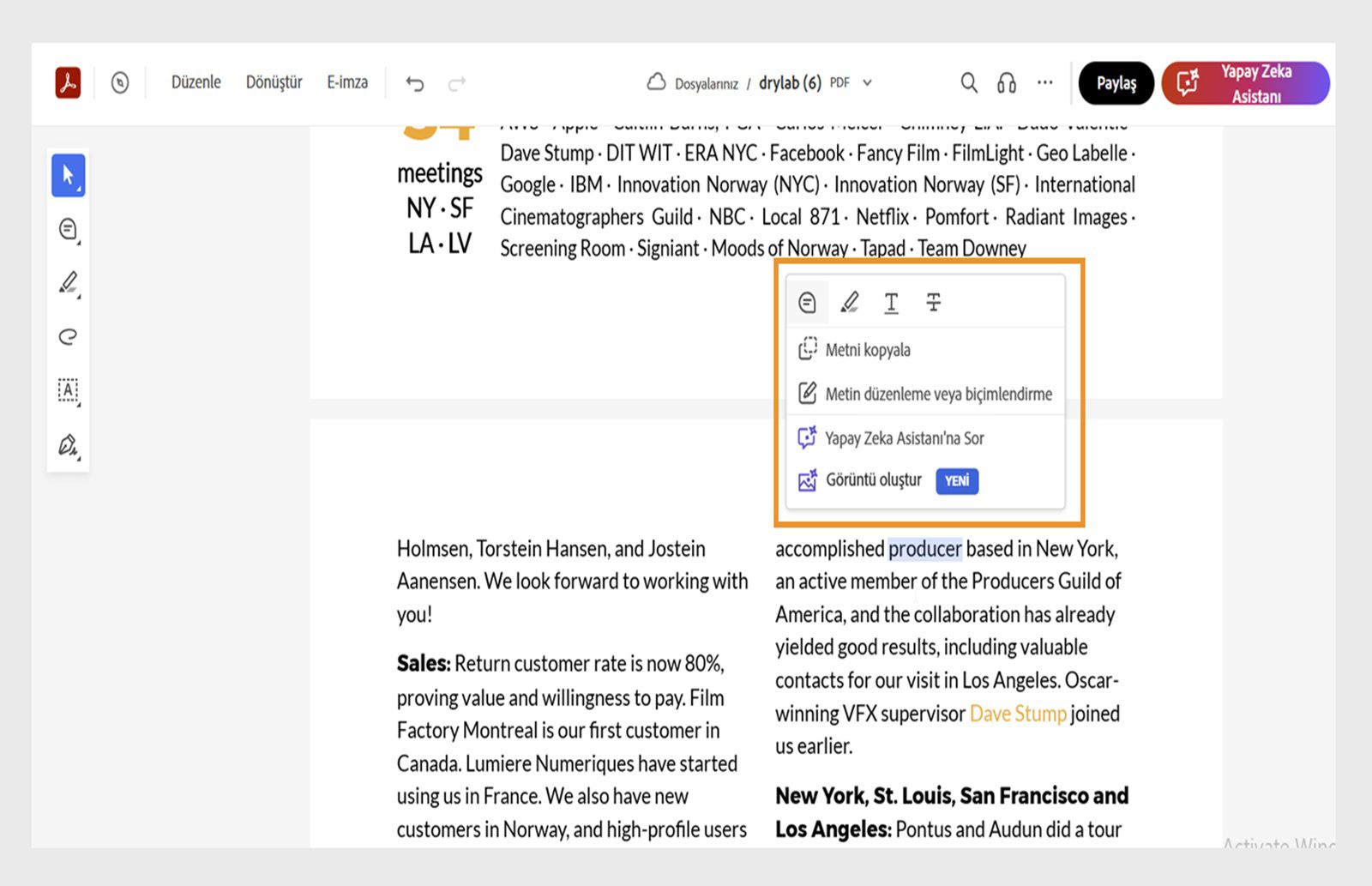Open the fill and sign pen tool
Viewport: 1372px width, 886px height.
coord(68,445)
